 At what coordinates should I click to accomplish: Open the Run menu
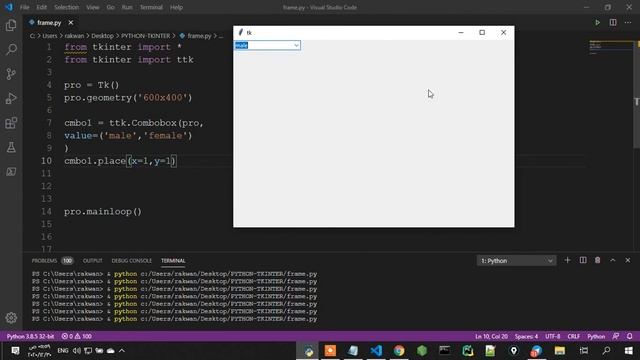click(127, 7)
